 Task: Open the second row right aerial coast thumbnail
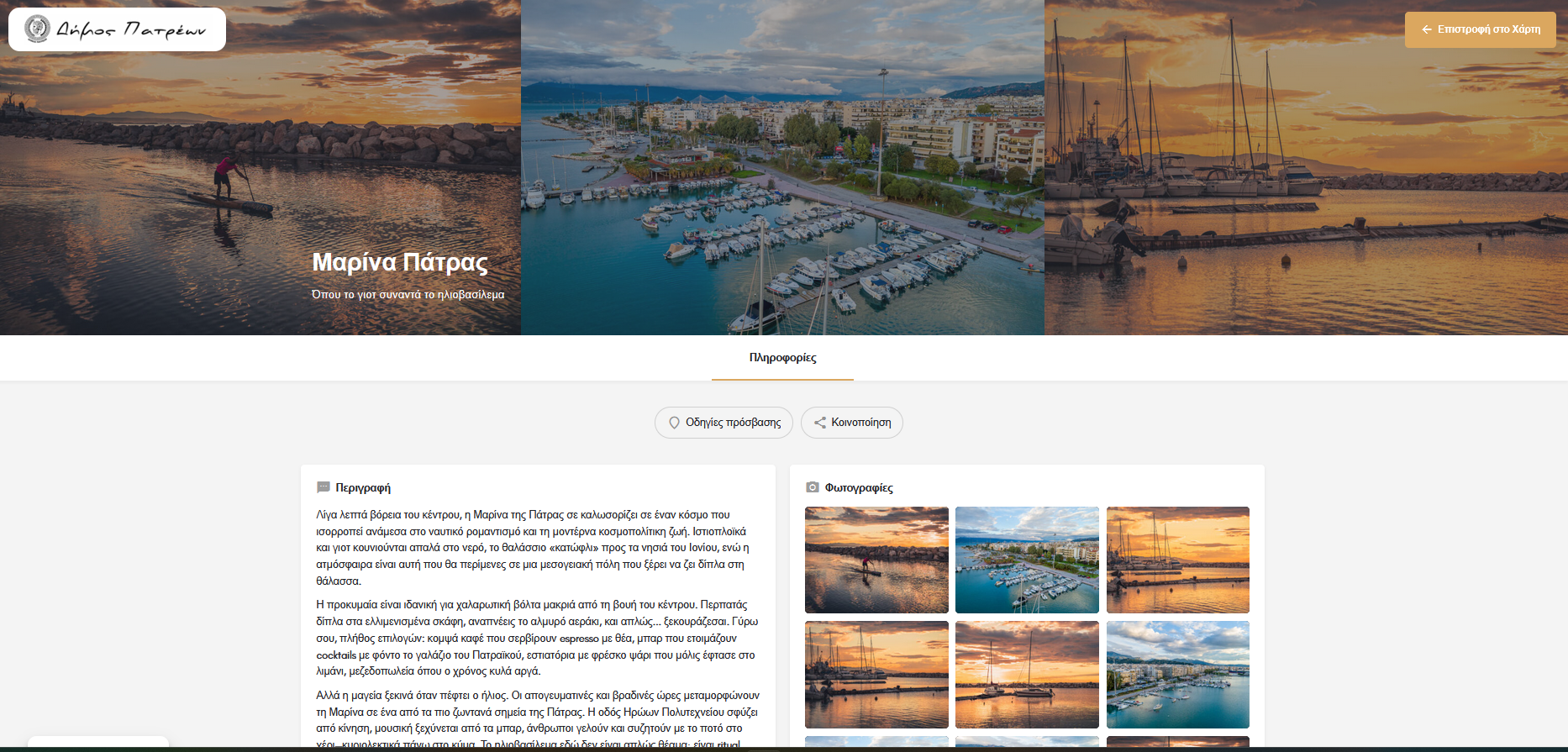tap(1177, 675)
